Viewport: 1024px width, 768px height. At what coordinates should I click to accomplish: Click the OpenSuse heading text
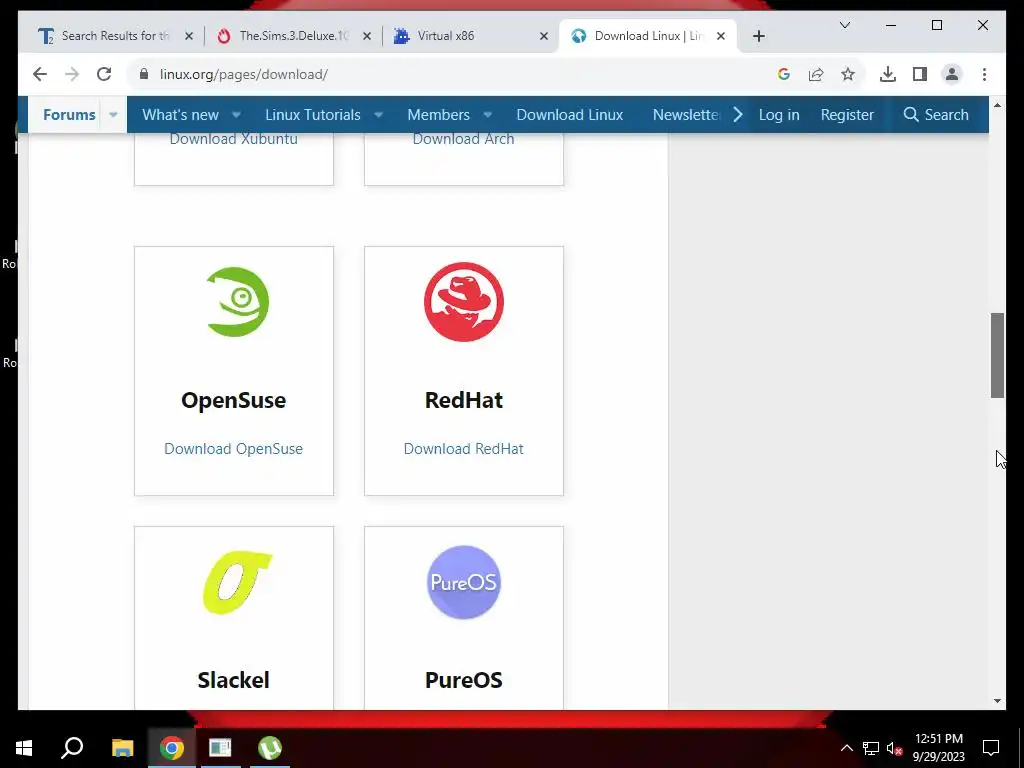click(233, 400)
